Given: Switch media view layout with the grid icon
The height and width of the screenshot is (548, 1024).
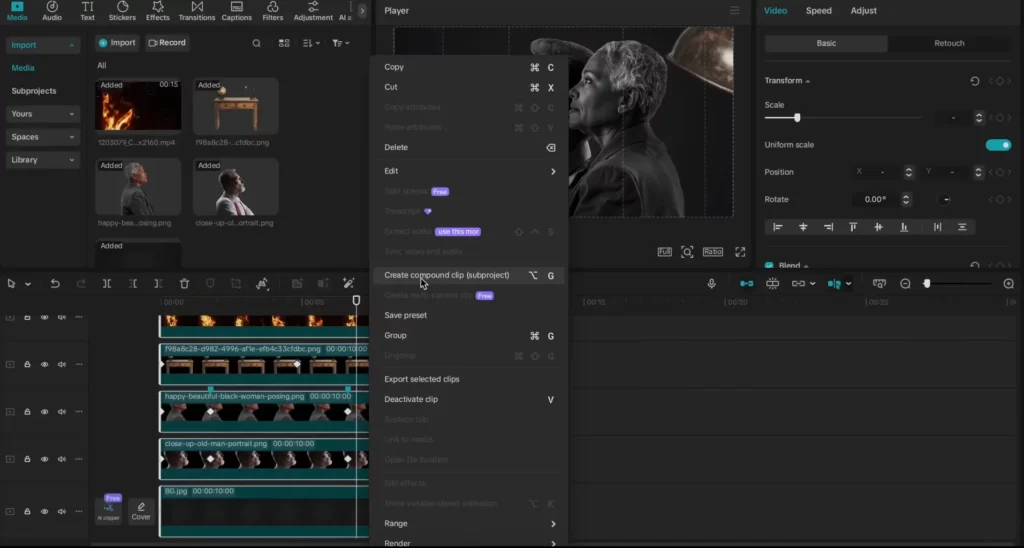Looking at the screenshot, I should point(284,43).
